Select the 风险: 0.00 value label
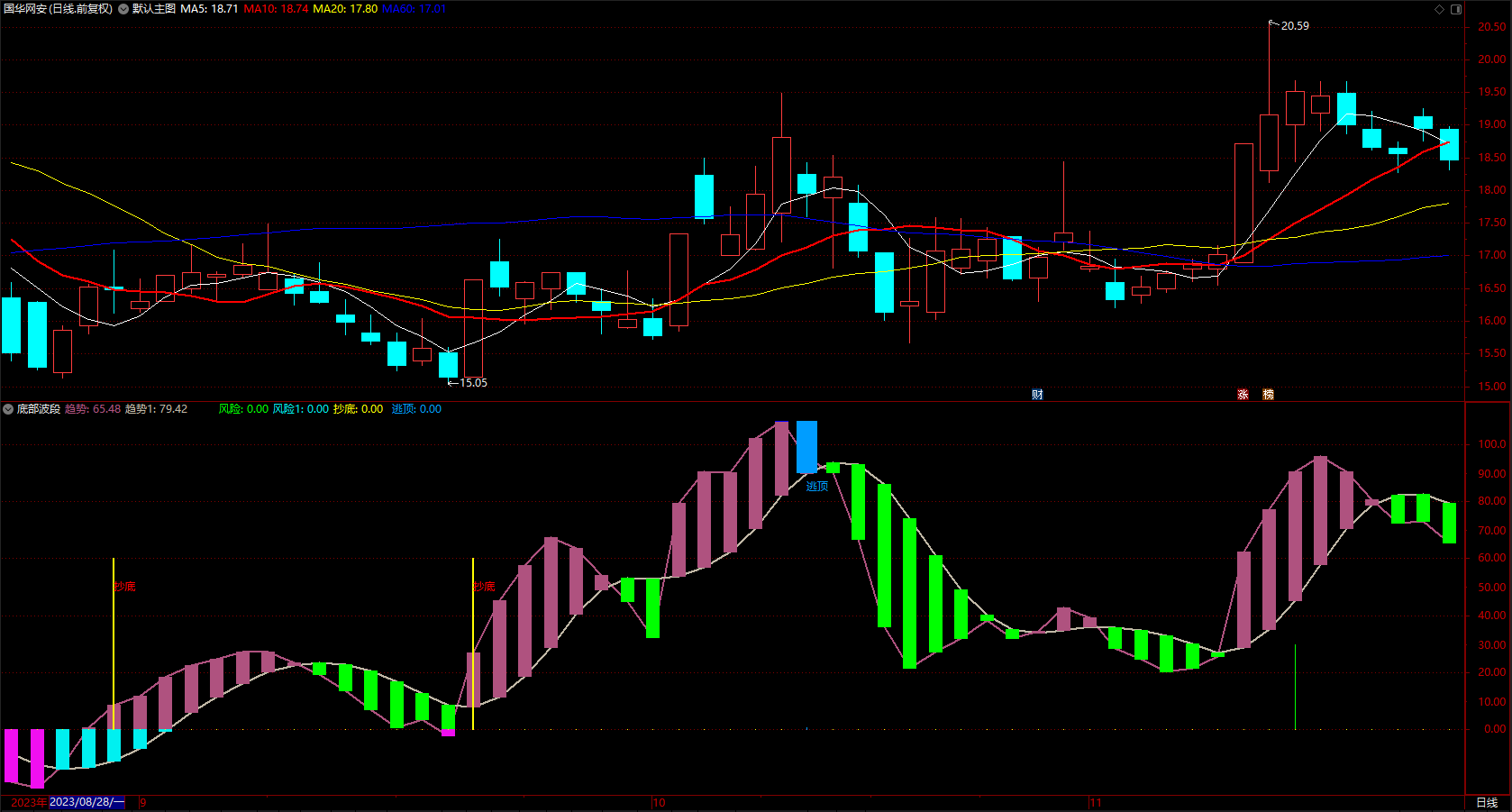 [243, 409]
